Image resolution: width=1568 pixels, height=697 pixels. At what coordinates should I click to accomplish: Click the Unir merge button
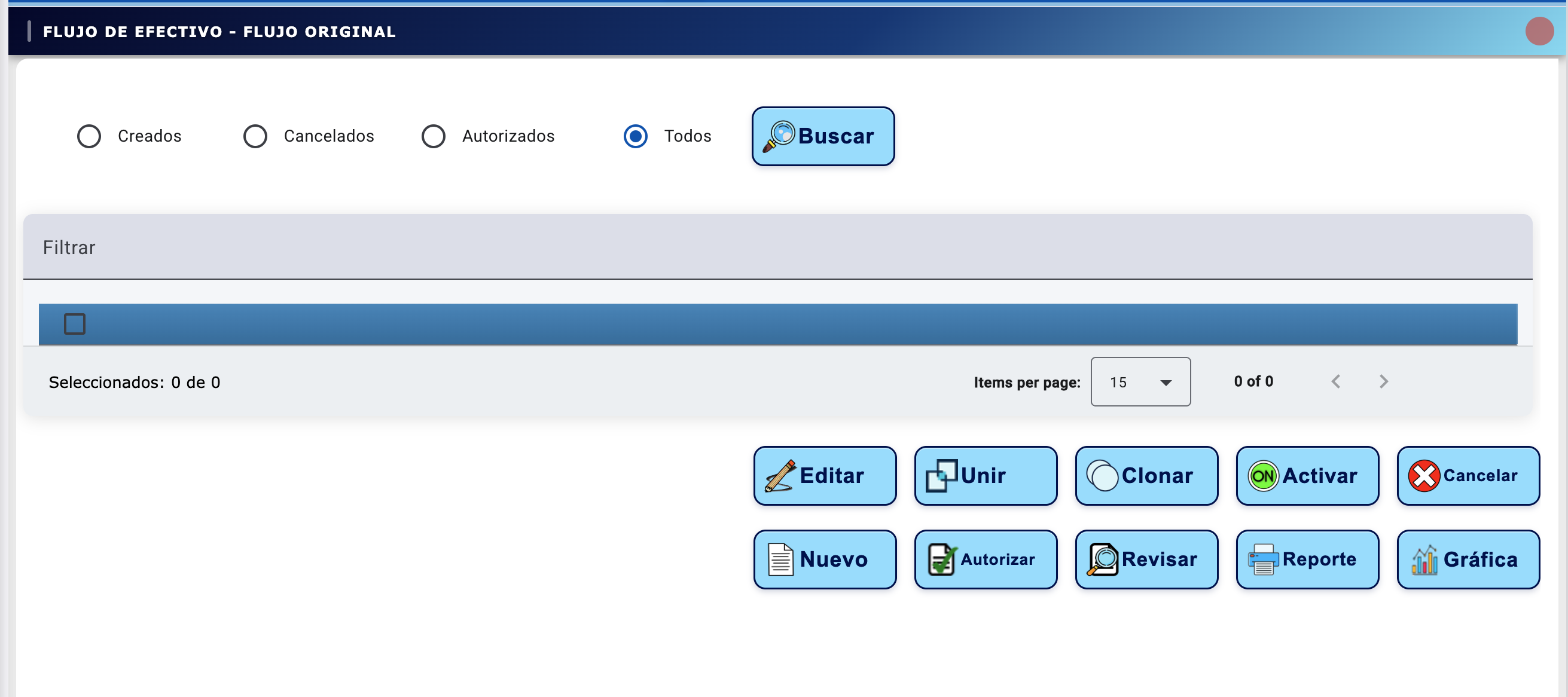[985, 476]
